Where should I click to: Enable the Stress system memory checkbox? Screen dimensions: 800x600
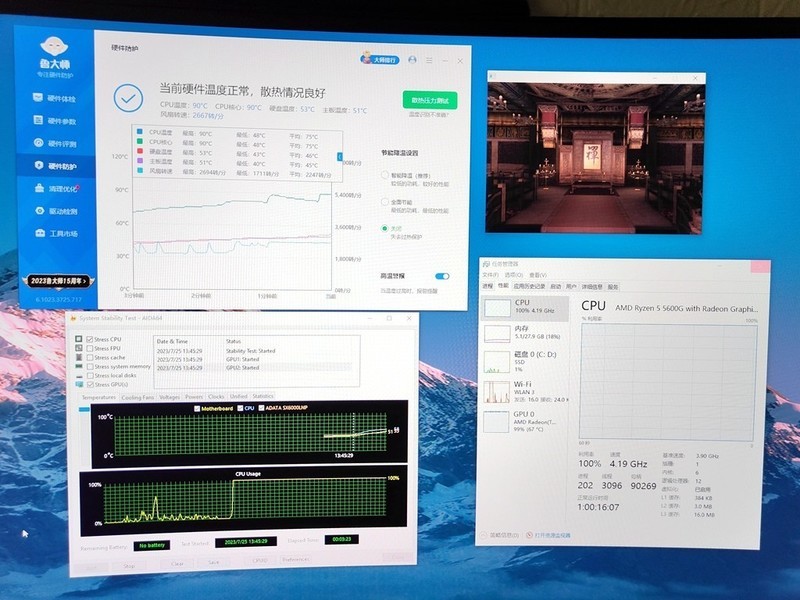point(90,366)
